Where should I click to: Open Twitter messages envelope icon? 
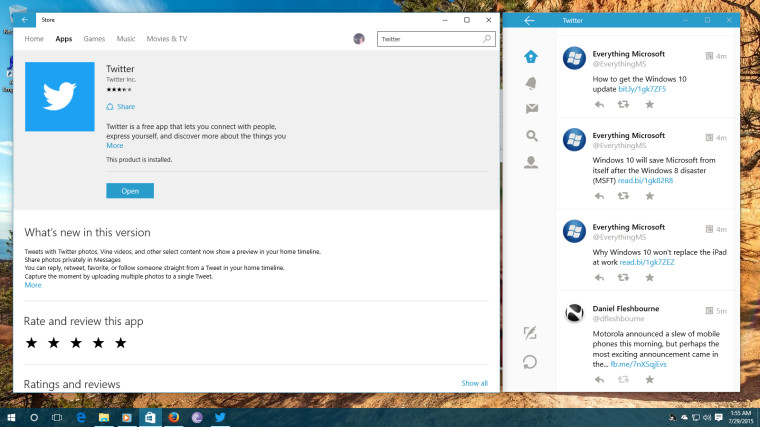[532, 109]
